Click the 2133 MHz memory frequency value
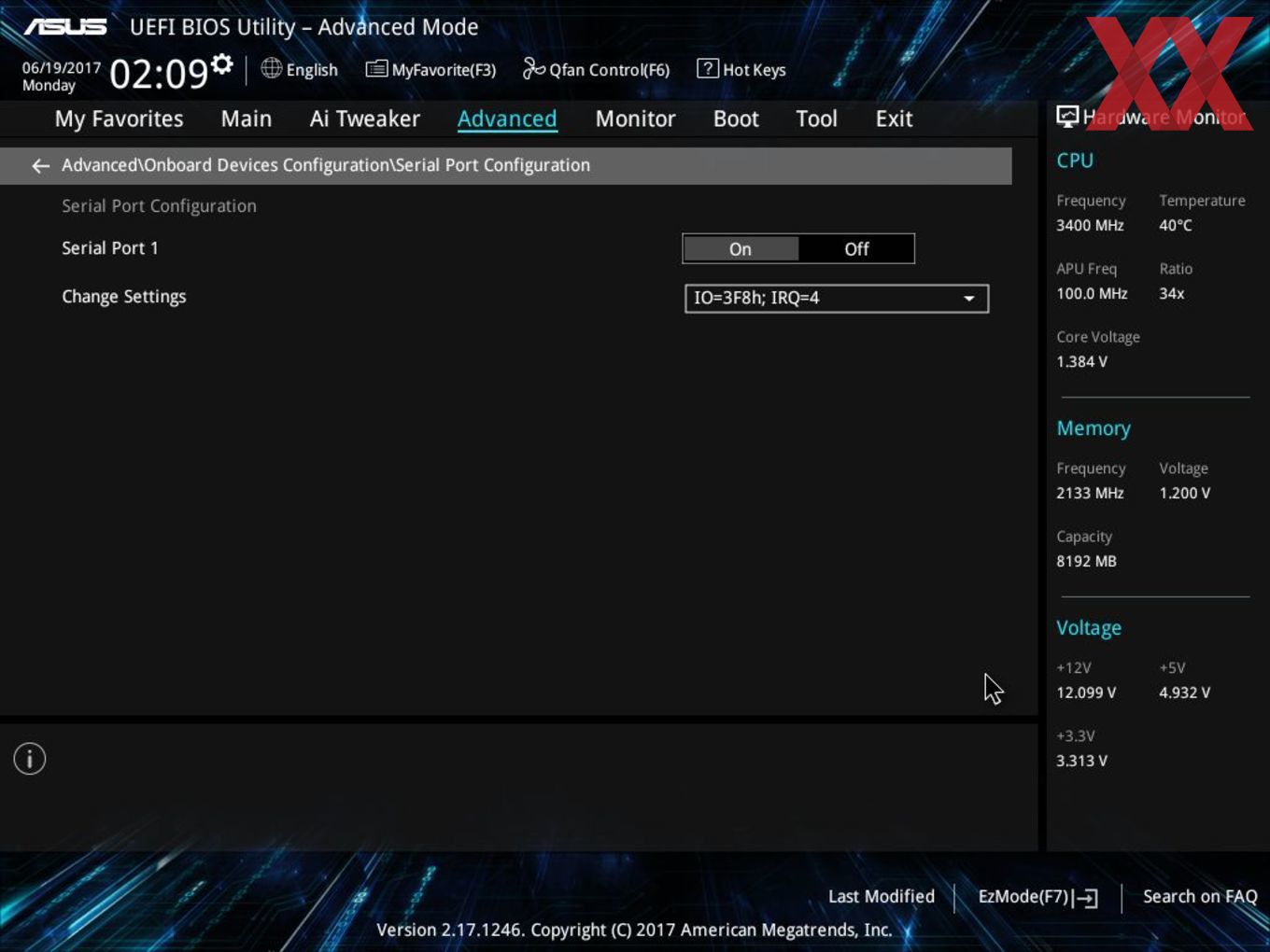Screen dimensions: 1270x952 pos(1090,494)
